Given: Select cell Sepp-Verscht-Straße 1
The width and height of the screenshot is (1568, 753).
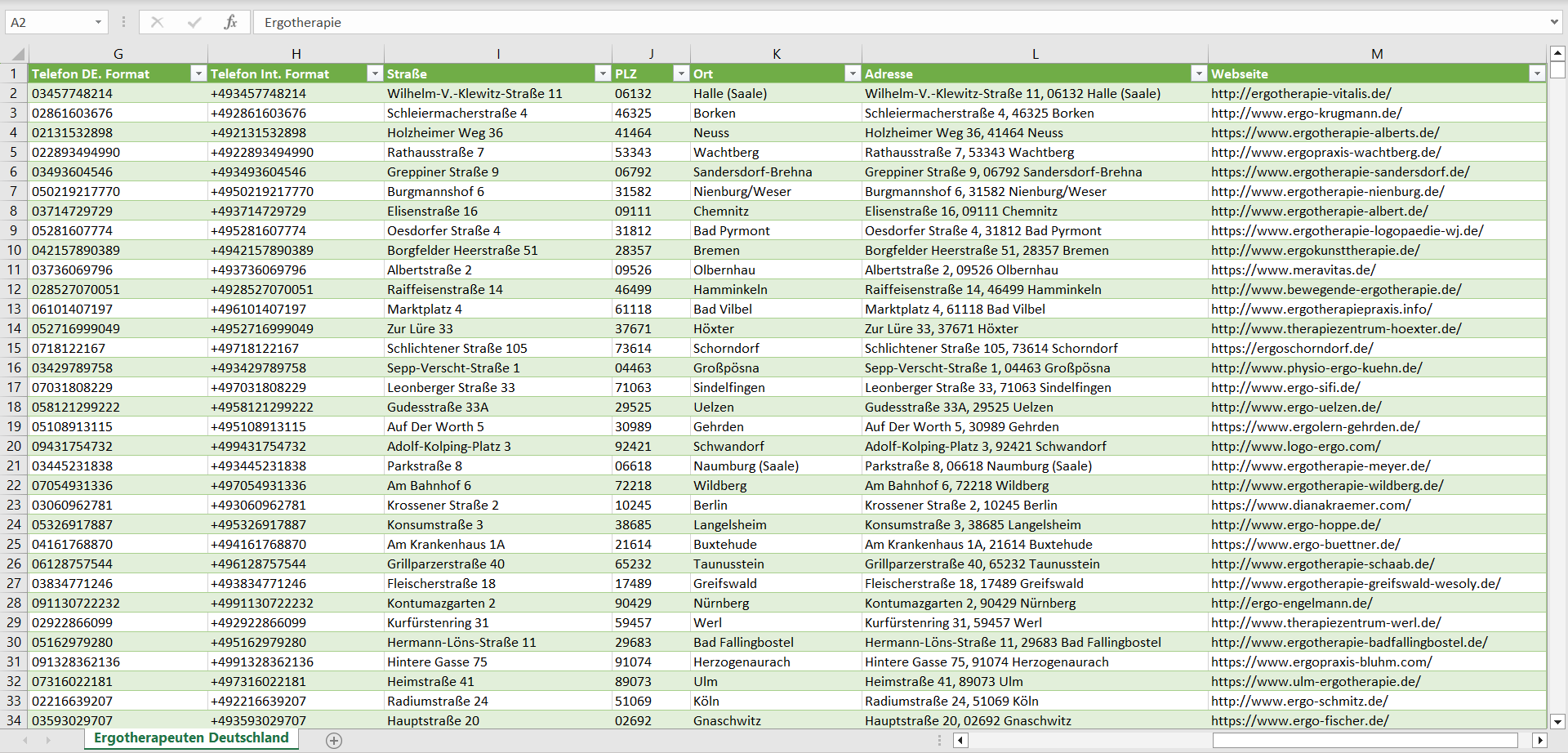Looking at the screenshot, I should click(x=498, y=368).
